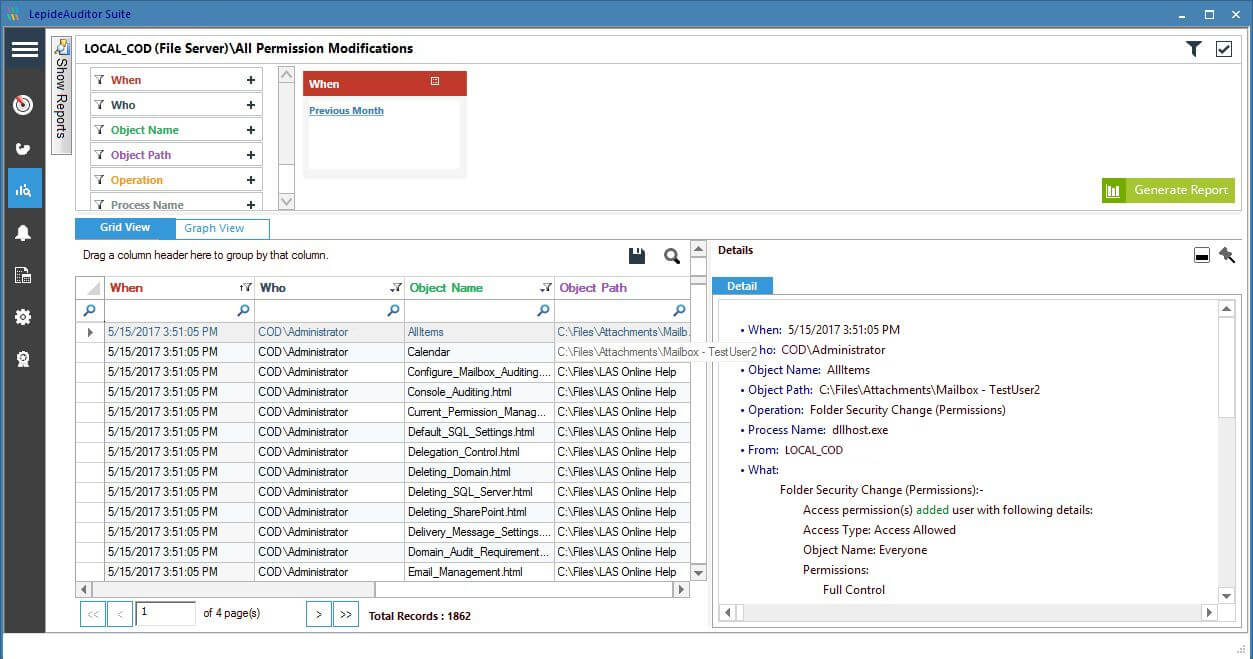
Task: Pin the Details panel with pushpin icon
Action: [x=1227, y=255]
